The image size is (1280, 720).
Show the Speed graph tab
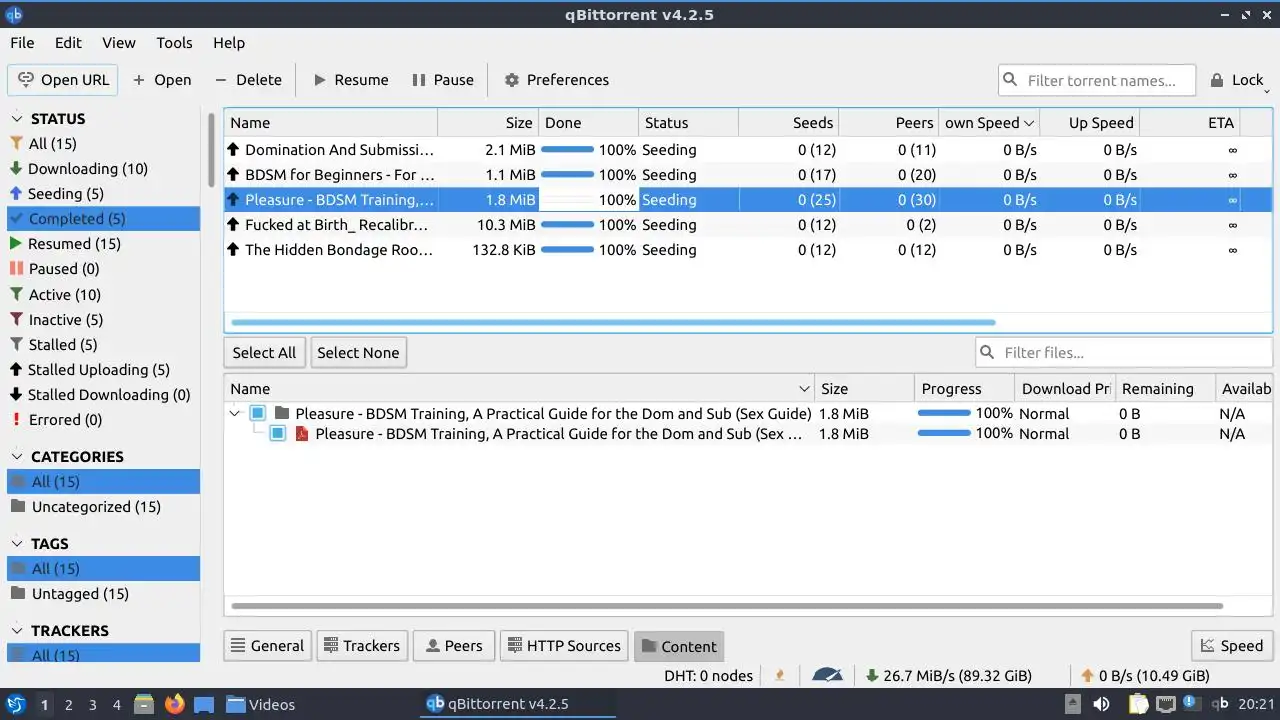click(x=1232, y=646)
